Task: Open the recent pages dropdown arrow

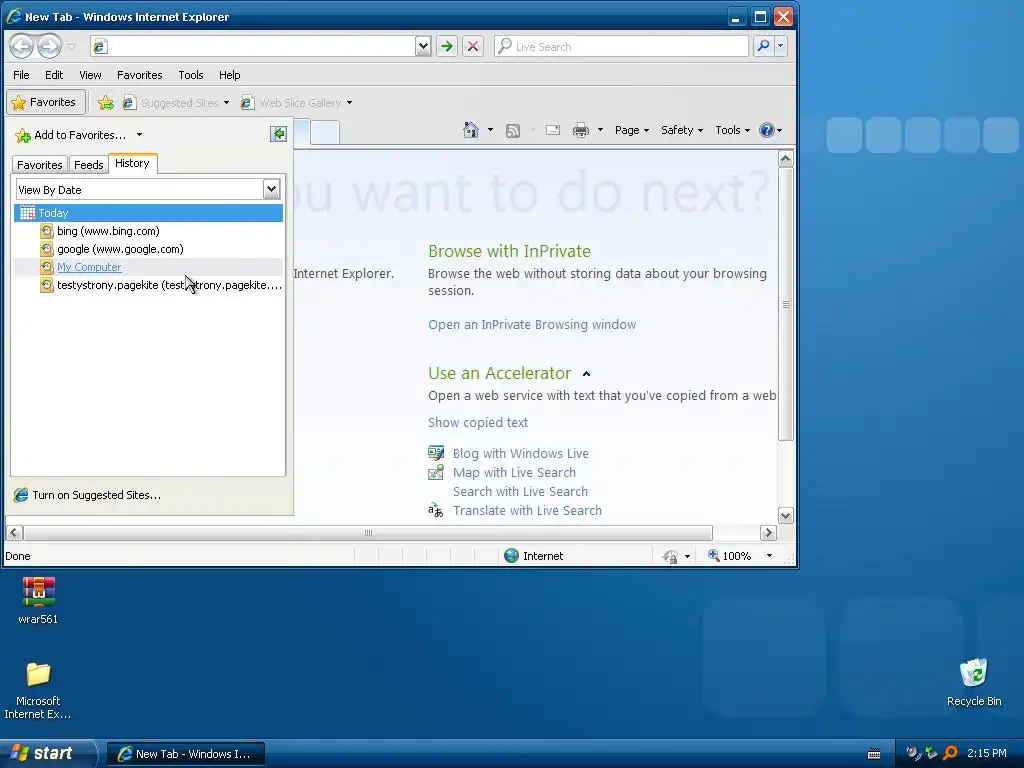Action: pos(72,47)
